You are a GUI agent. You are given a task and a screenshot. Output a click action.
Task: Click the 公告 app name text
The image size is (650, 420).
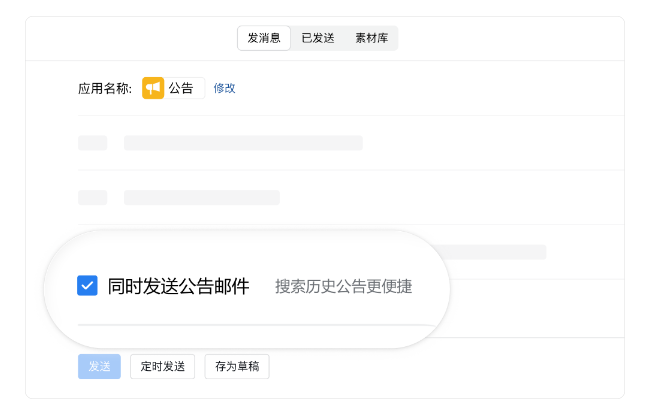181,88
